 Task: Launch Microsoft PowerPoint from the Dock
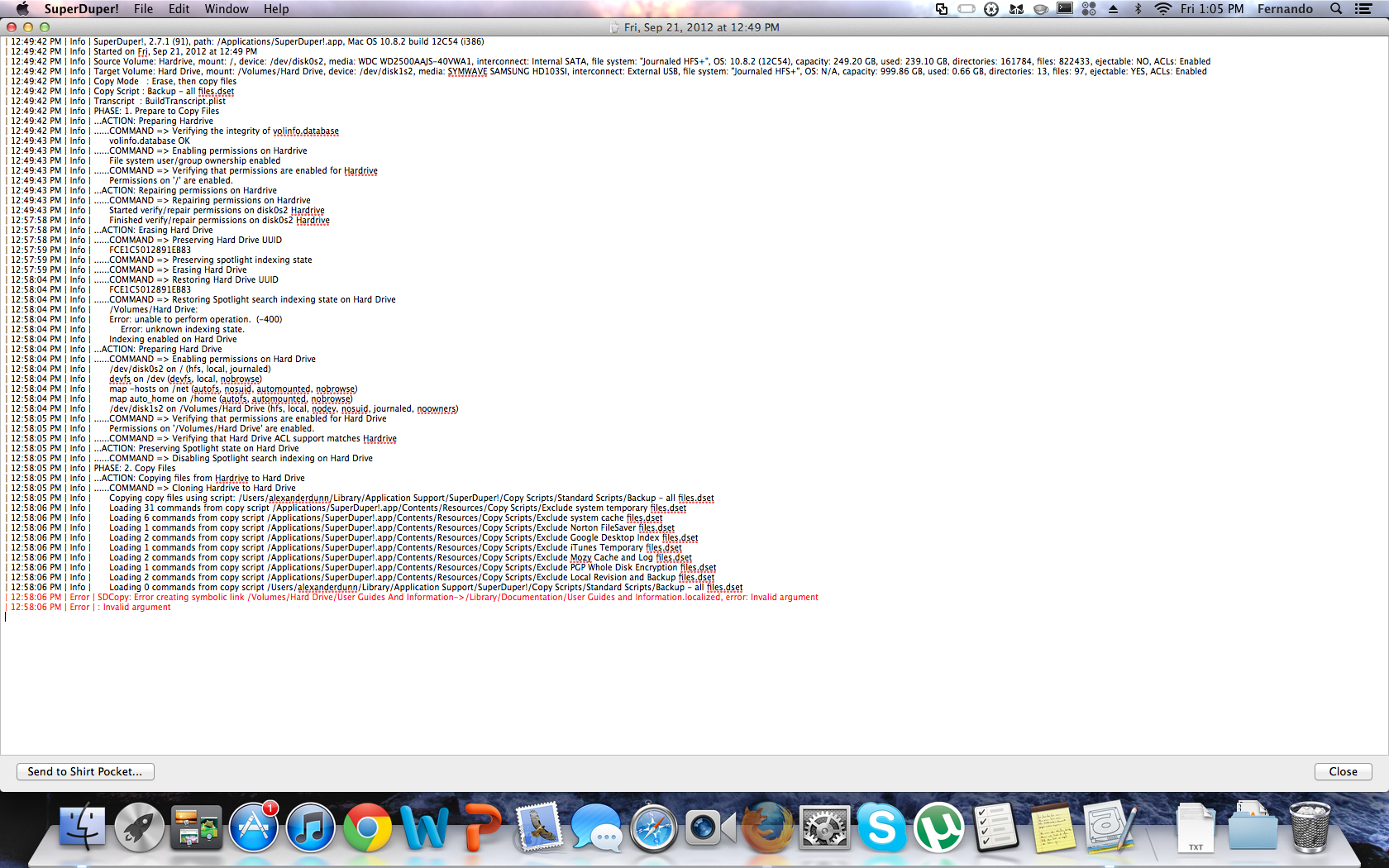click(482, 827)
